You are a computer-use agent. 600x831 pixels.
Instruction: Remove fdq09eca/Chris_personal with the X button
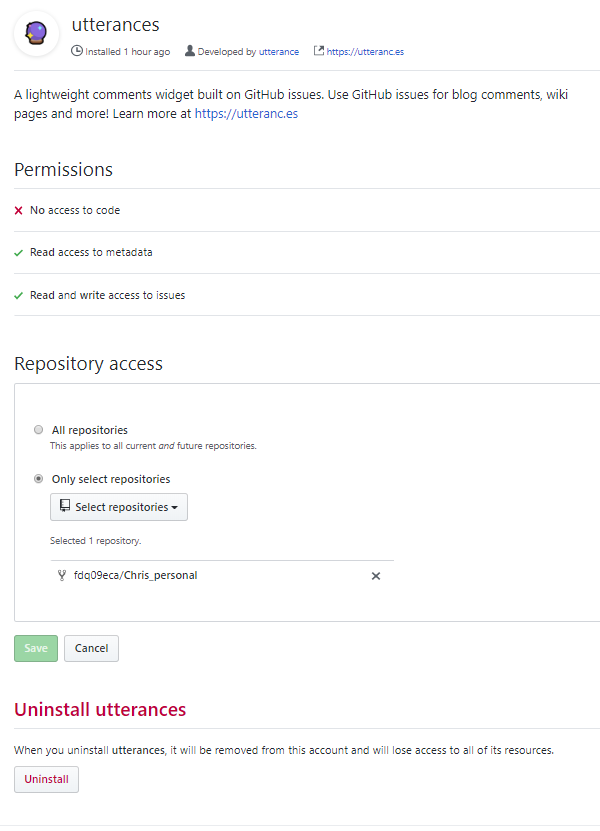376,576
